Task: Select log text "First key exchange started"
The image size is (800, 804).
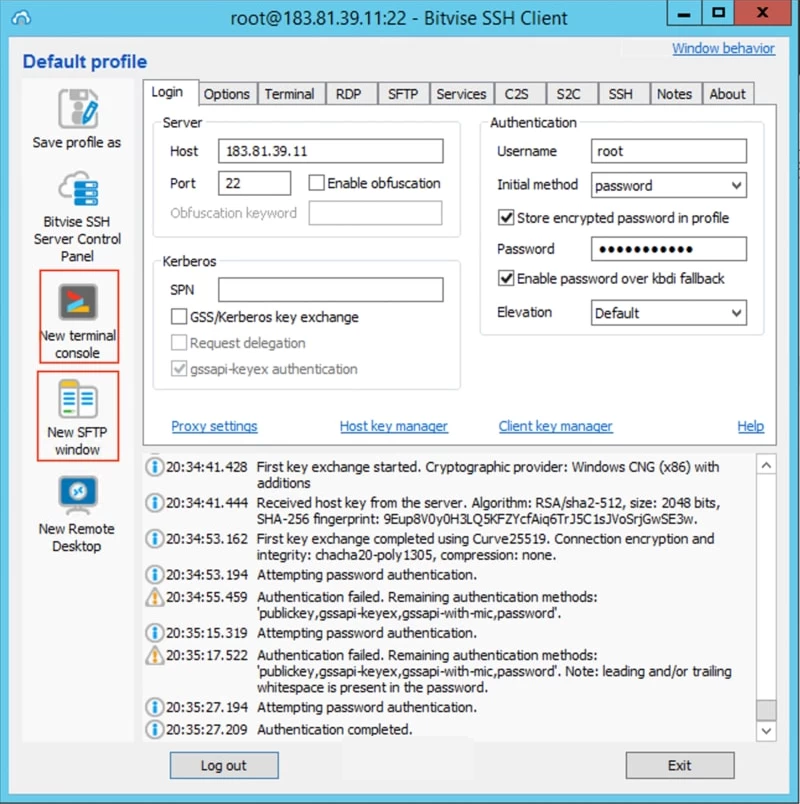Action: pyautogui.click(x=337, y=467)
